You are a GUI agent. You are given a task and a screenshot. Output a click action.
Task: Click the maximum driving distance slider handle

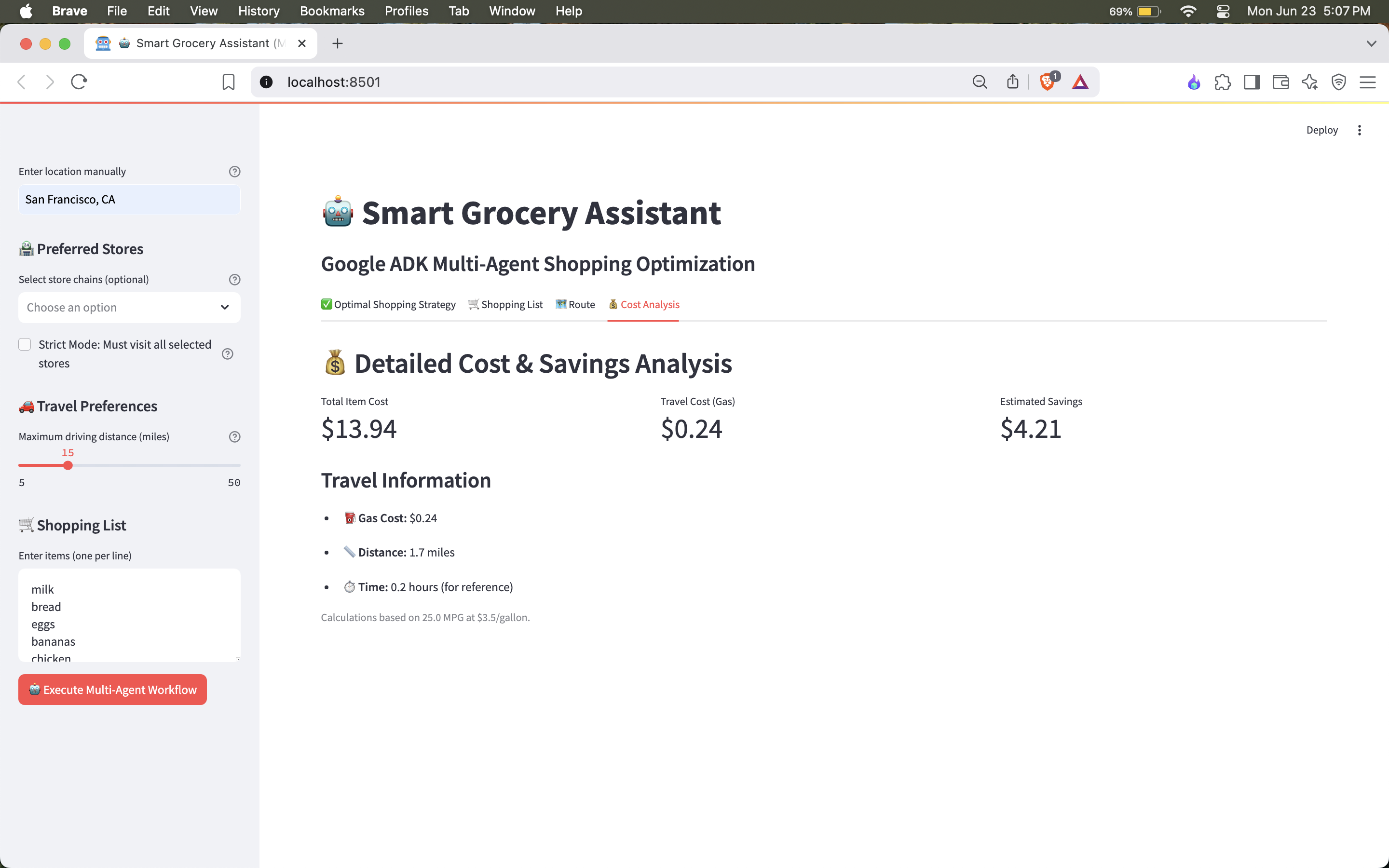[68, 465]
